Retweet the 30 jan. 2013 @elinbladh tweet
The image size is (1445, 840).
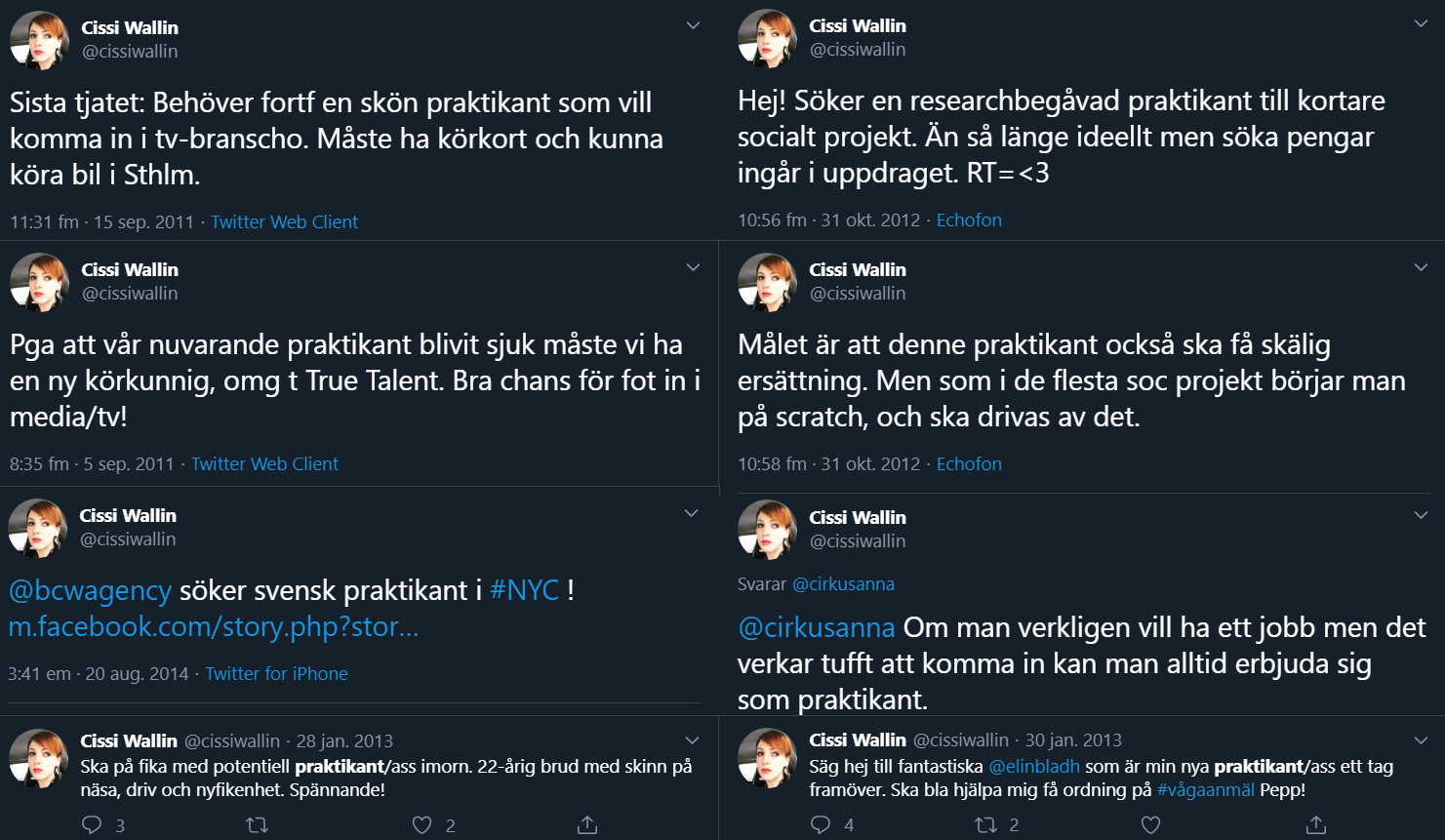point(986,825)
